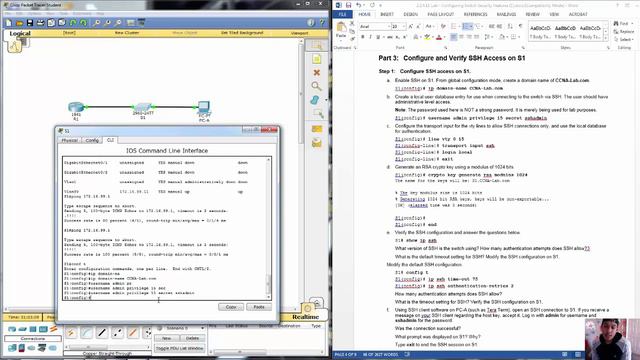Open the Arial font name dropdown

[x=388, y=27]
